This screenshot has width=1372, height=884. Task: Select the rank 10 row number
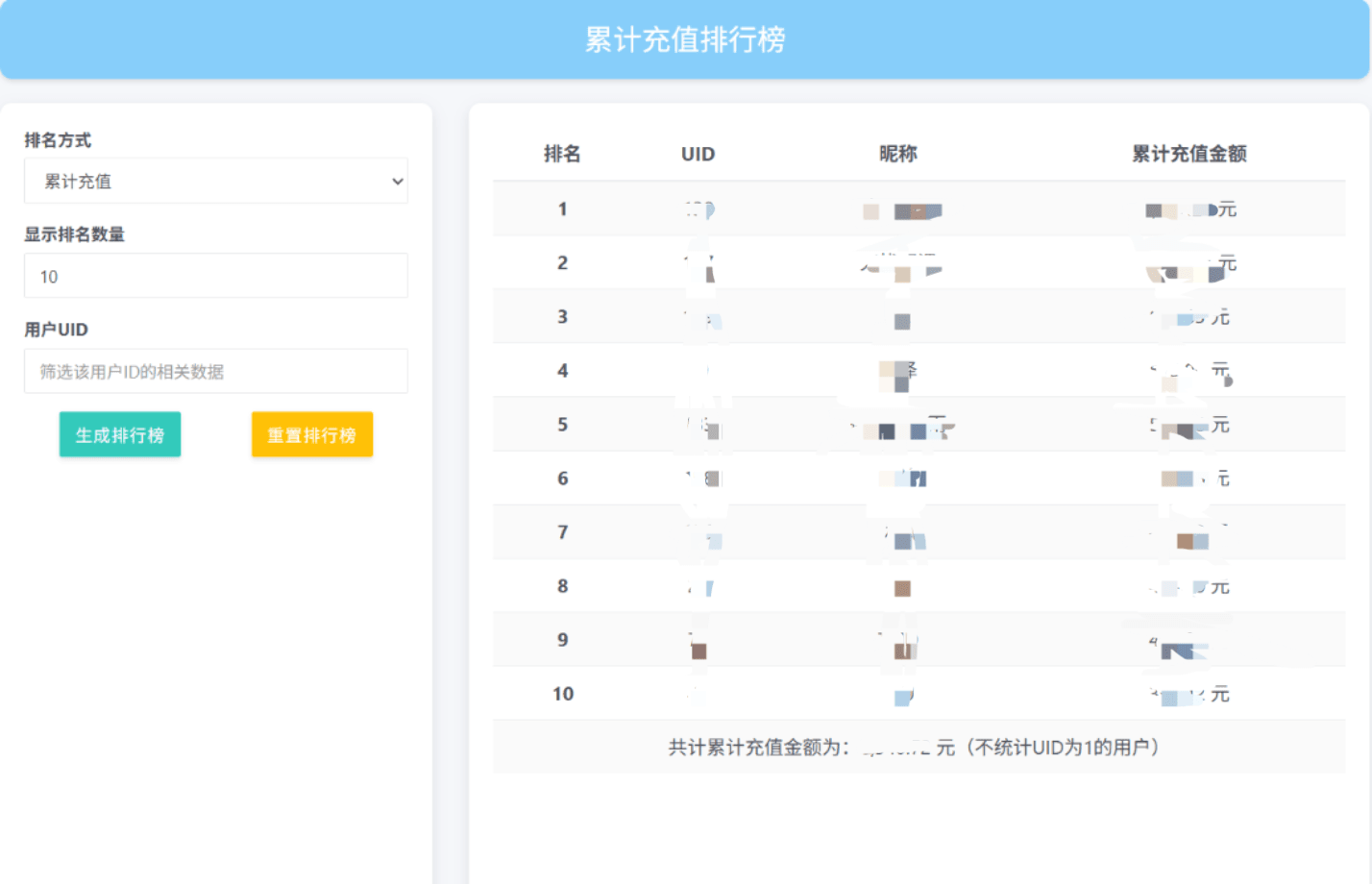coord(563,694)
